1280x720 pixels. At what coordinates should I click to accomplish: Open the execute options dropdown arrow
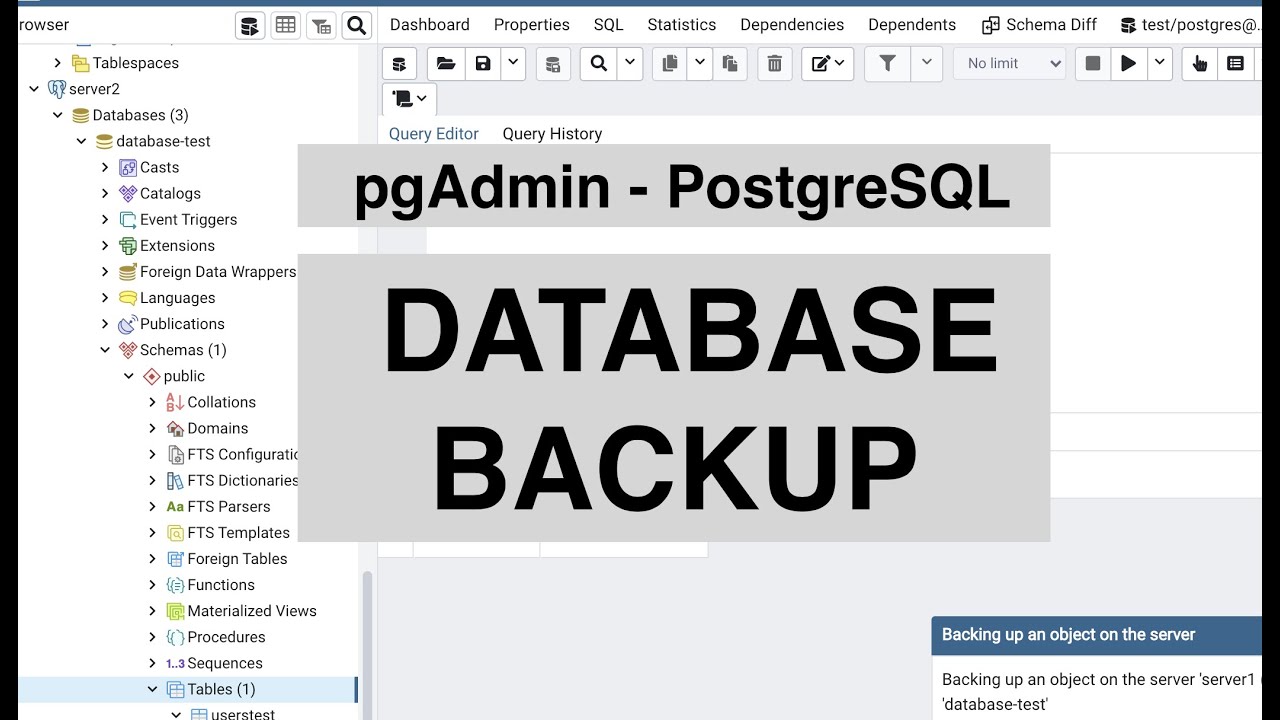[1159, 64]
